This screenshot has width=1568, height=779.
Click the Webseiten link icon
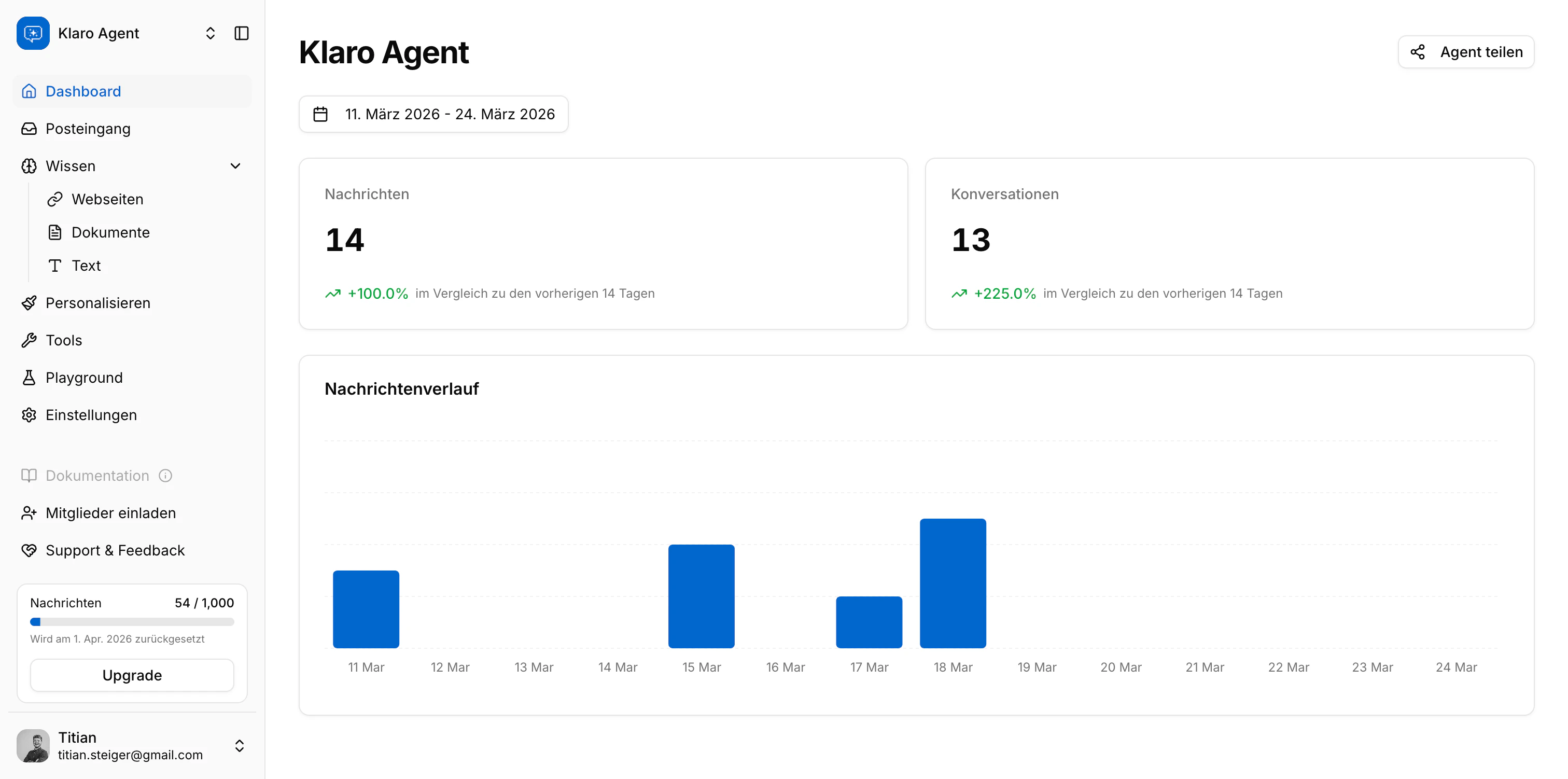coord(55,199)
